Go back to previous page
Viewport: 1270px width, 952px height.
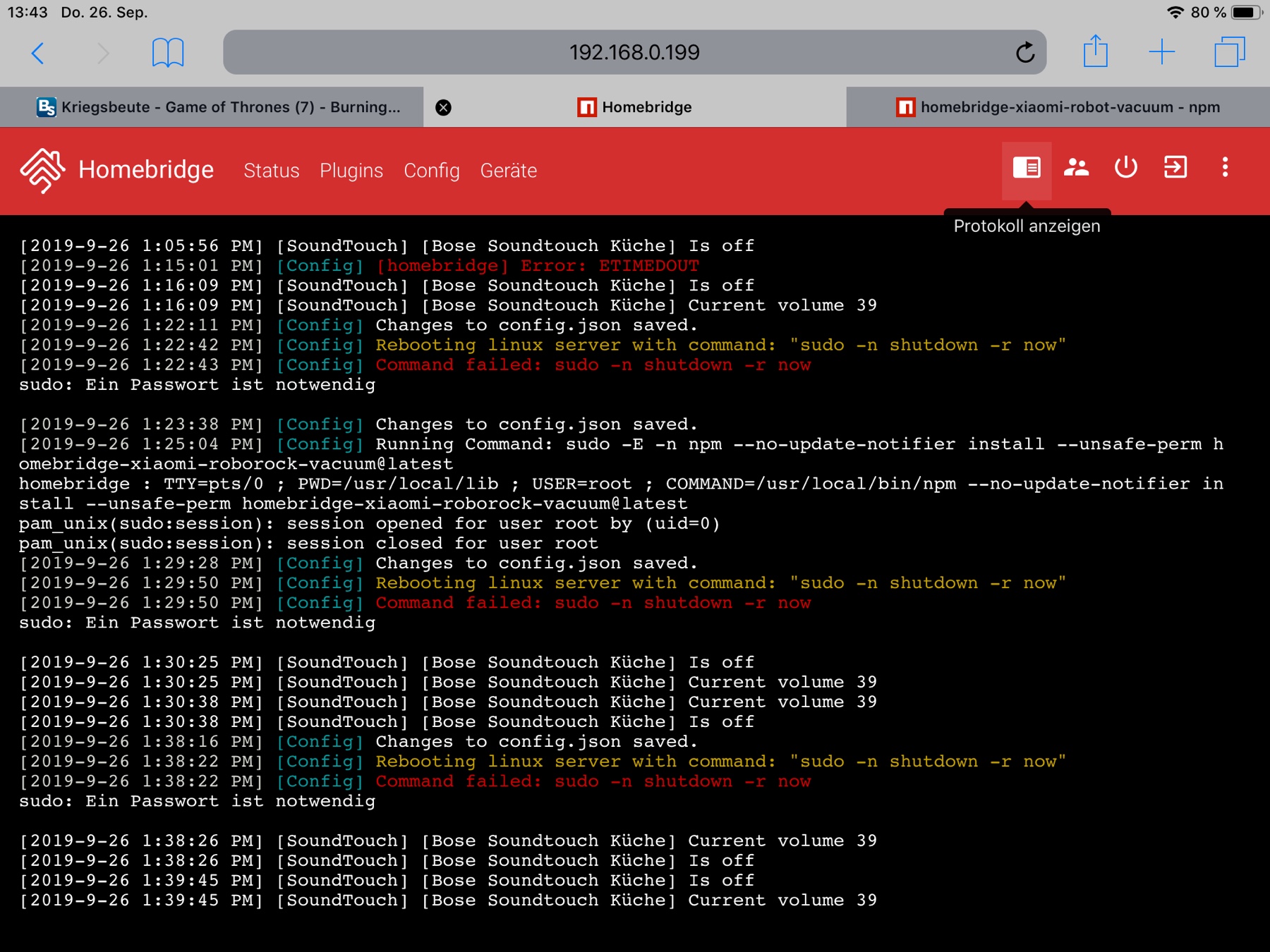coord(38,52)
